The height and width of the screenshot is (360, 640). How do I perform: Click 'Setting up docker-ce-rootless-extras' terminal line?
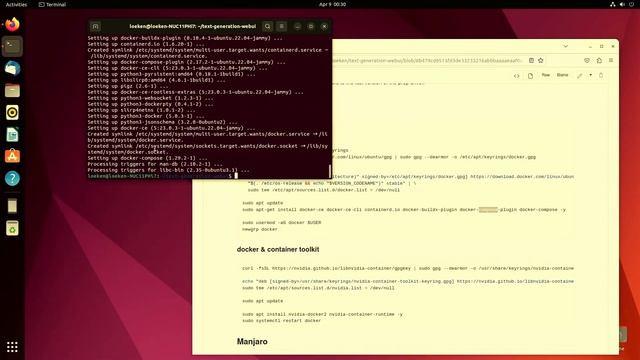coord(196,92)
